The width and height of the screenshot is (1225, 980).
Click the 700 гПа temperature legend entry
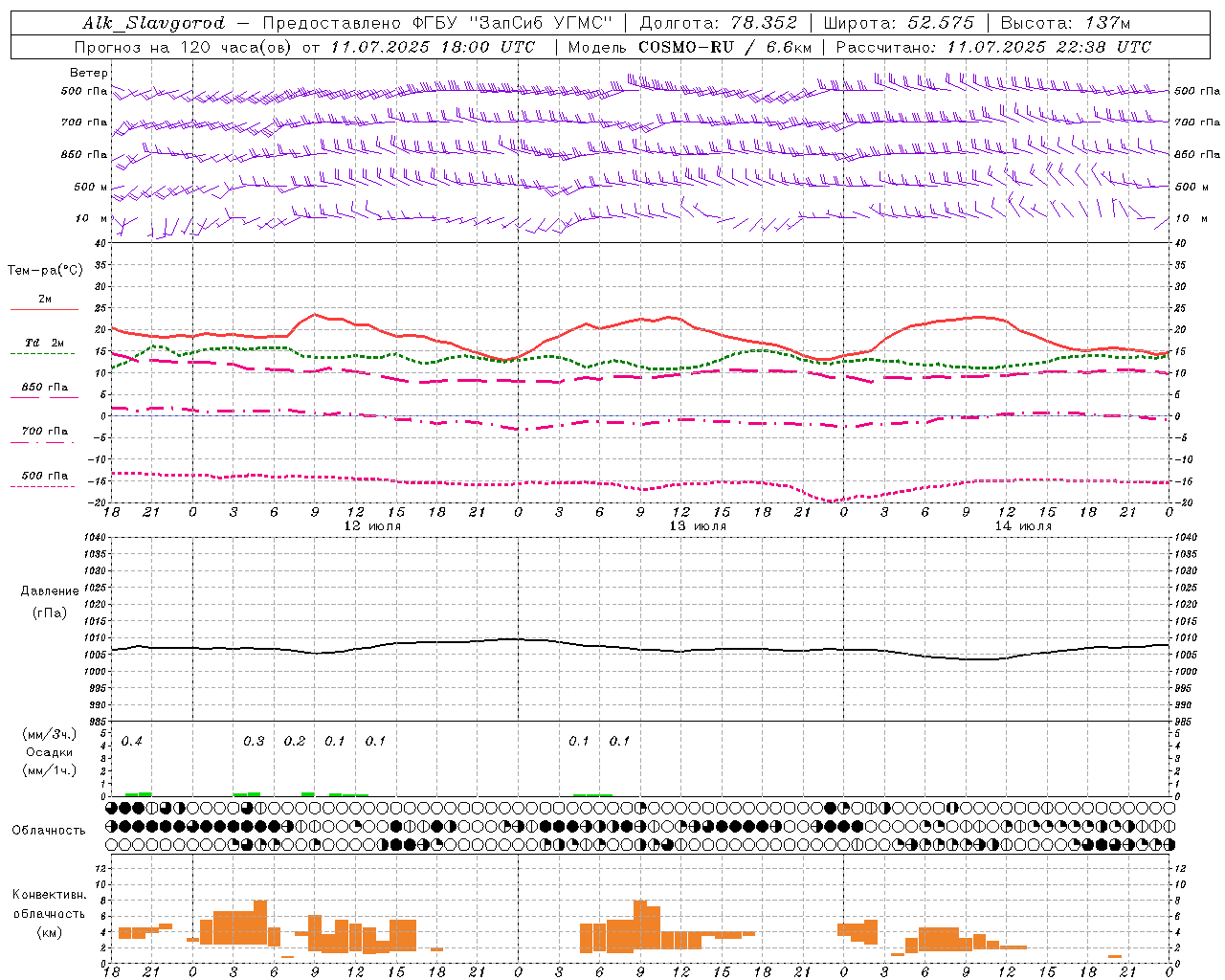(44, 432)
